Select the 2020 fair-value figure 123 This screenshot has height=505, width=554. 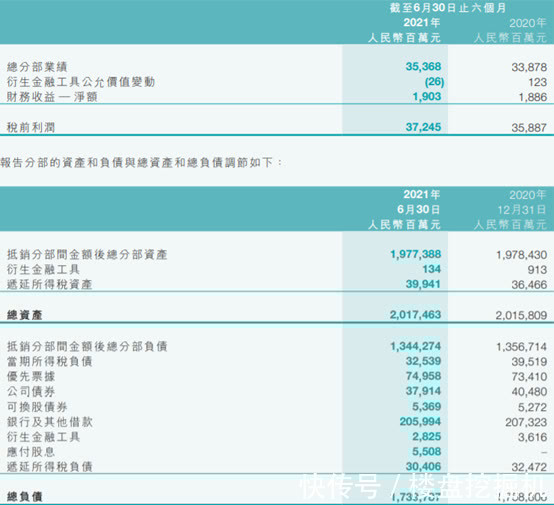(x=538, y=82)
